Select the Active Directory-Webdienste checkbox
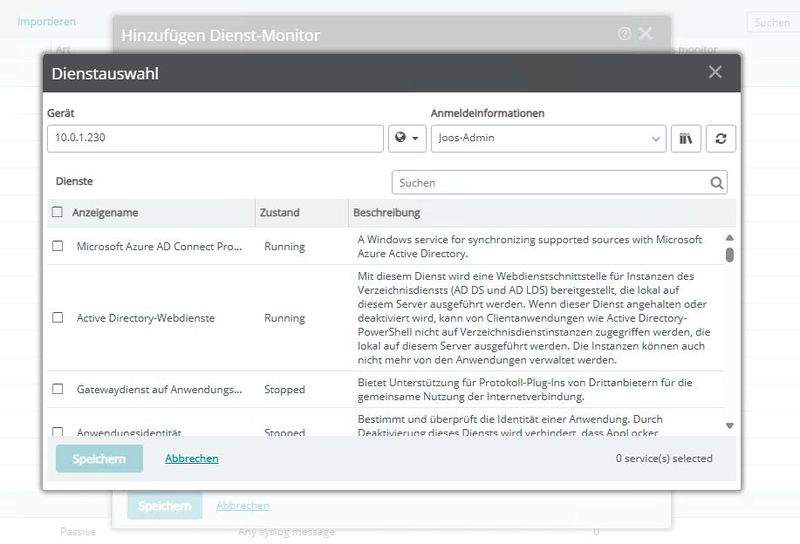The width and height of the screenshot is (800, 544). pos(58,318)
